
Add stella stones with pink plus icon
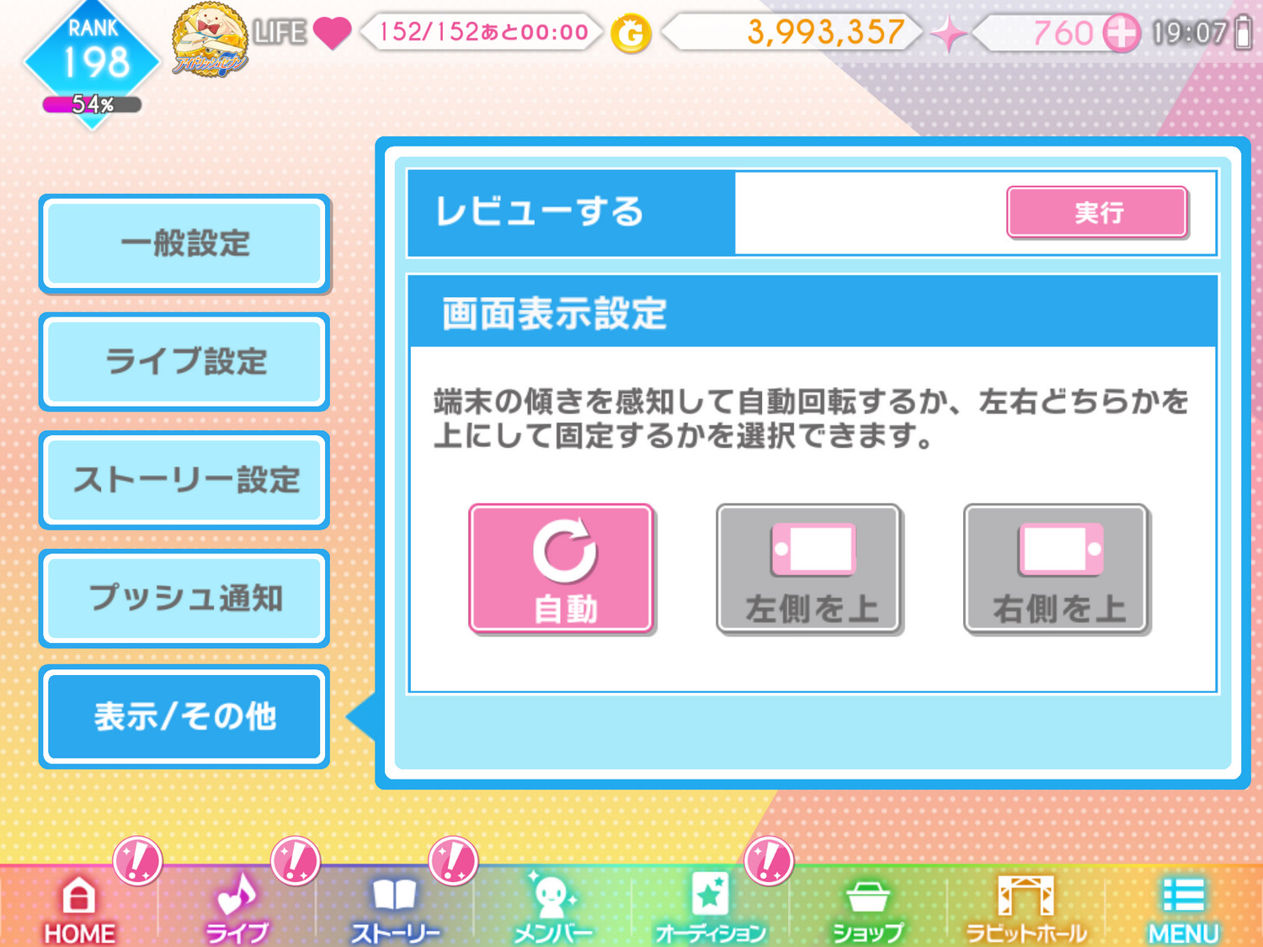pyautogui.click(x=1121, y=34)
